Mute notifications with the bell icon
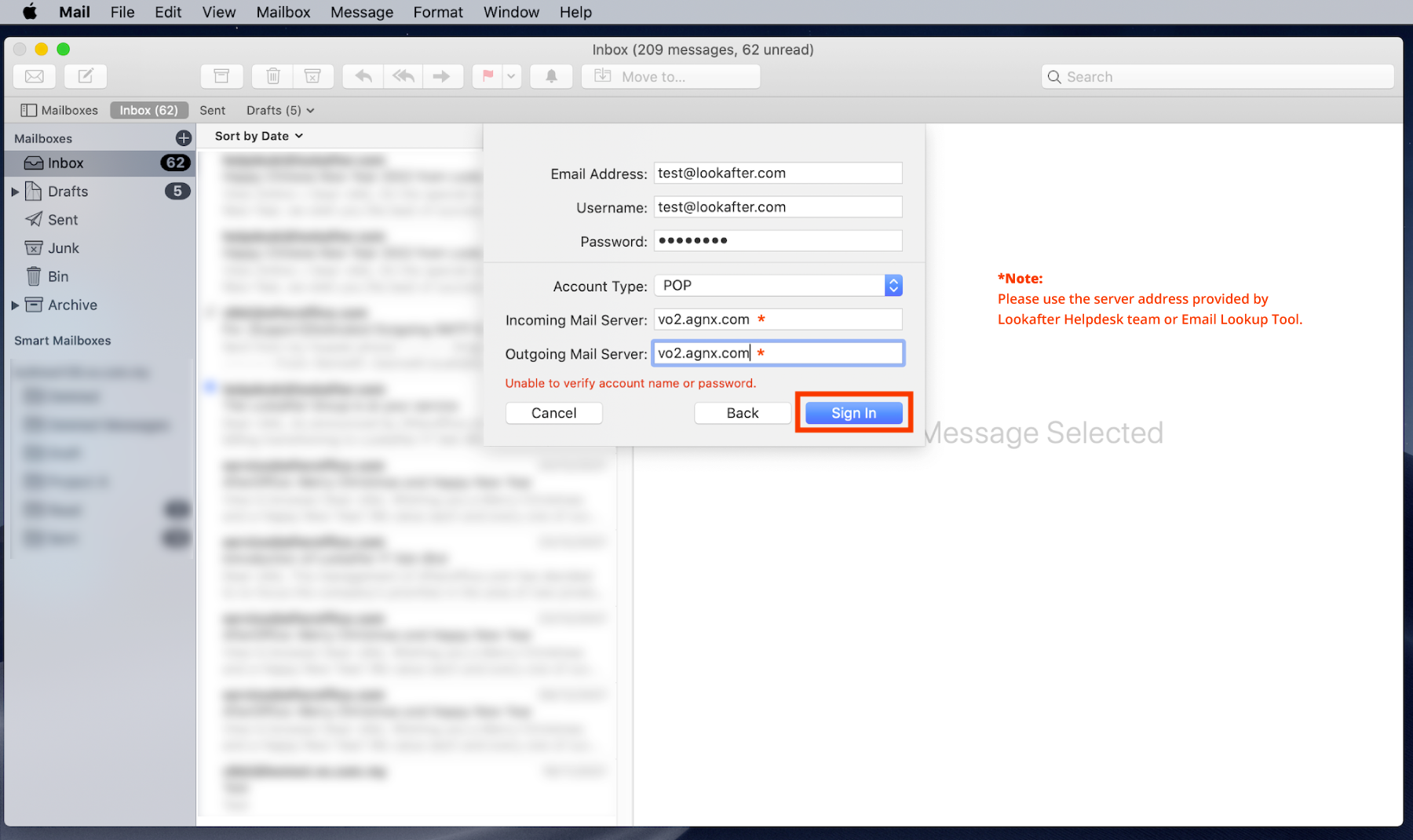The width and height of the screenshot is (1413, 840). tap(551, 76)
